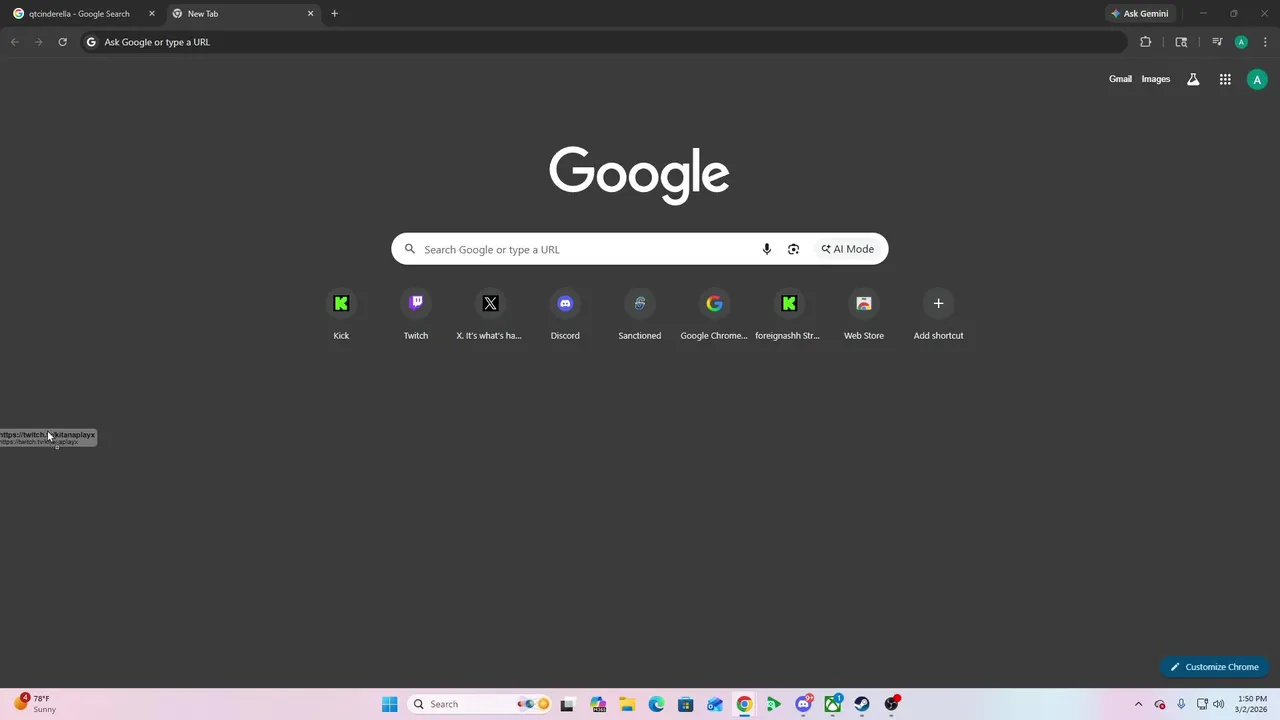Search by image with Google Lens
The image size is (1280, 720).
793,249
